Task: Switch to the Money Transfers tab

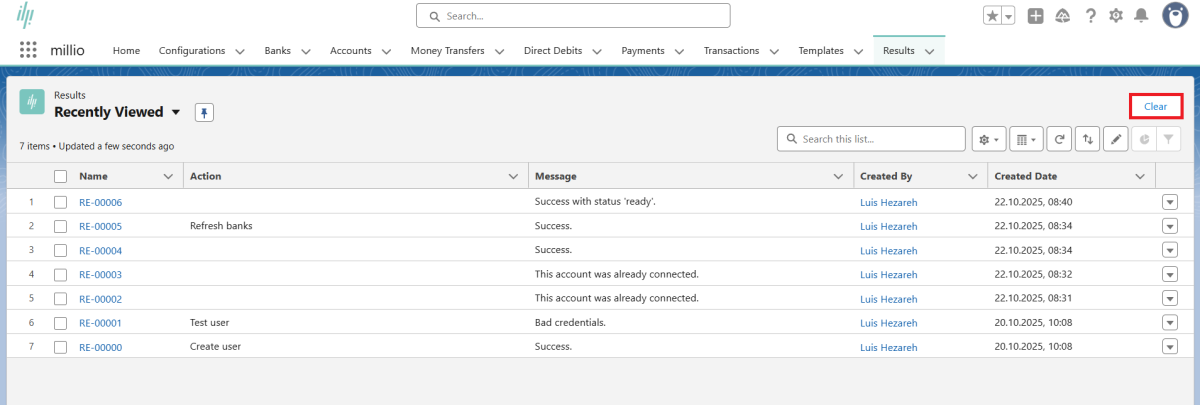Action: pyautogui.click(x=448, y=50)
